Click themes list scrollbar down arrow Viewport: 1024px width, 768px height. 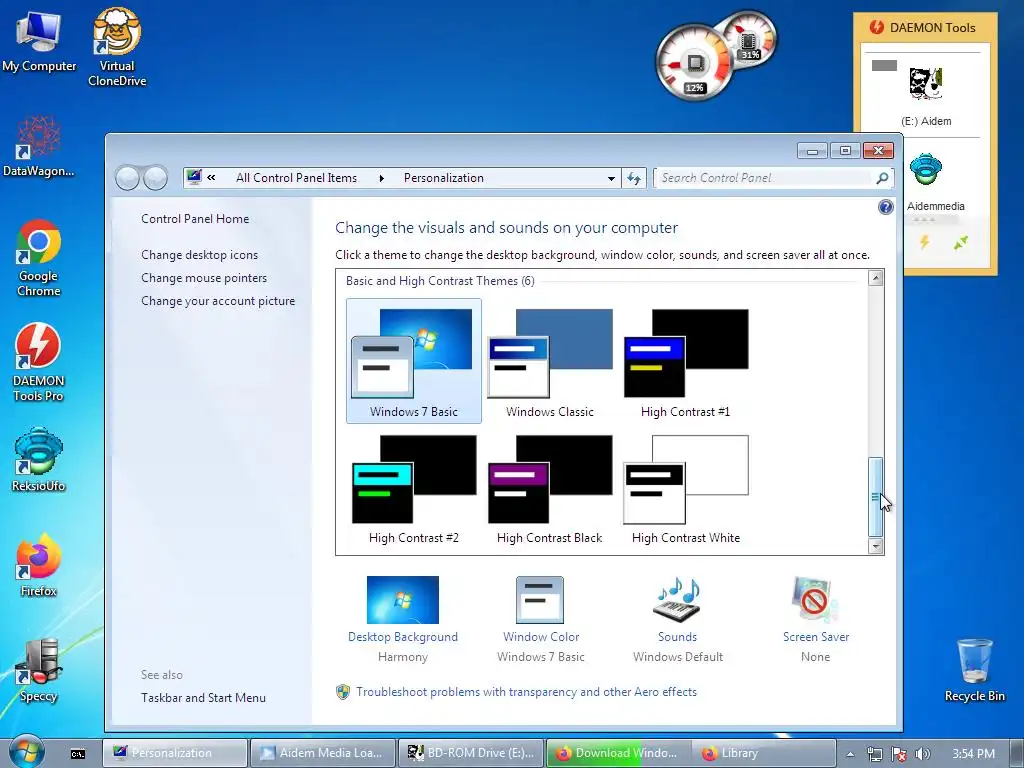pos(876,546)
